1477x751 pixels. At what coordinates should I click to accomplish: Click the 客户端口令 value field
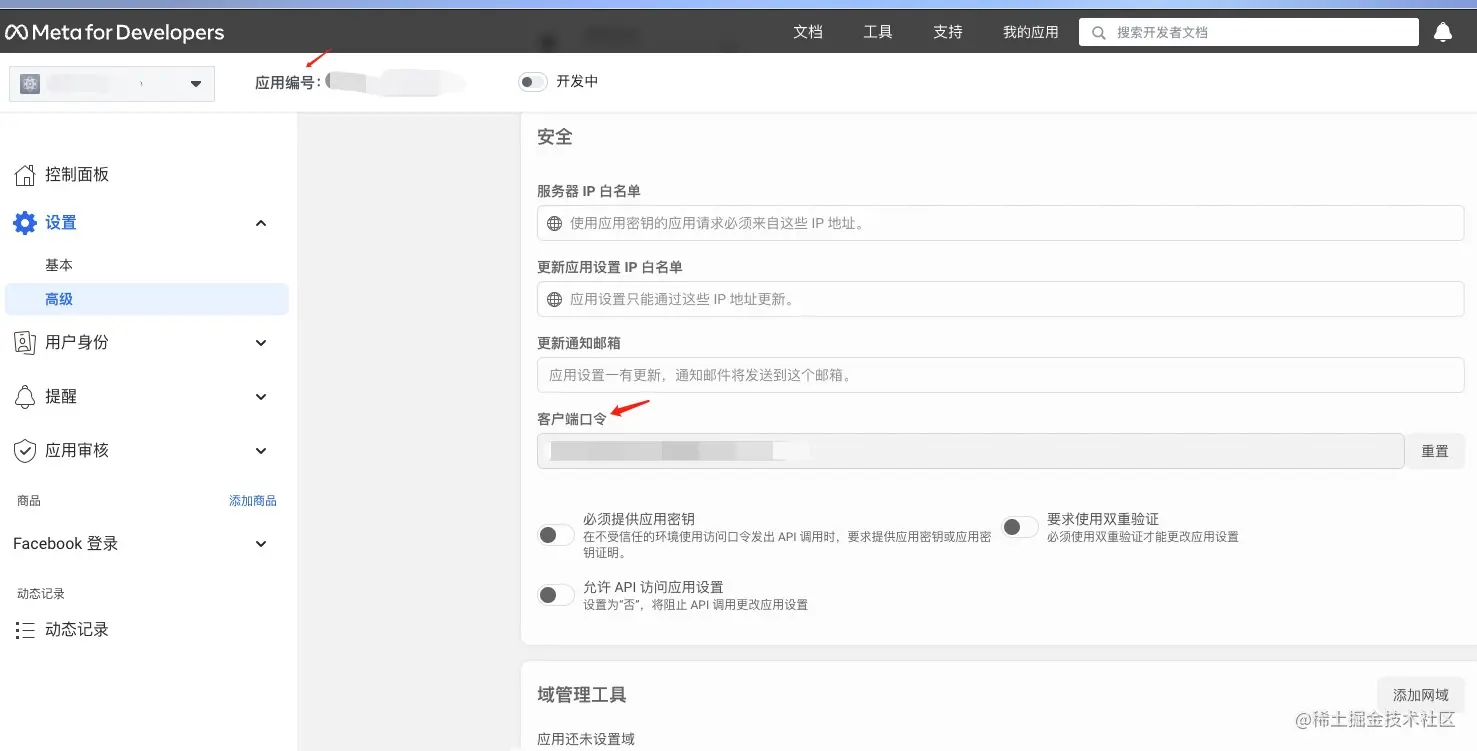[x=971, y=451]
